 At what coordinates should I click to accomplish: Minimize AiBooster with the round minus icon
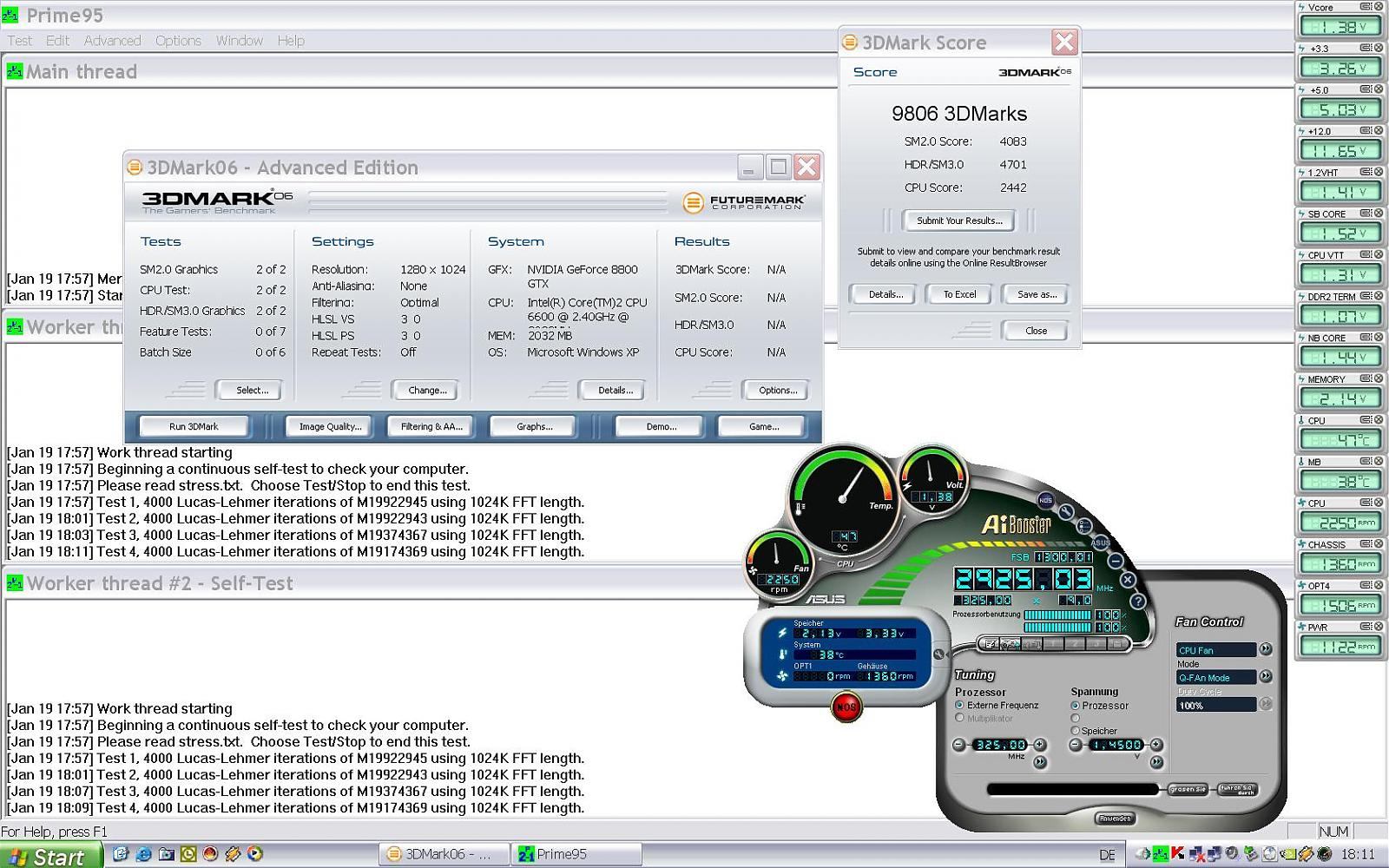1116,561
